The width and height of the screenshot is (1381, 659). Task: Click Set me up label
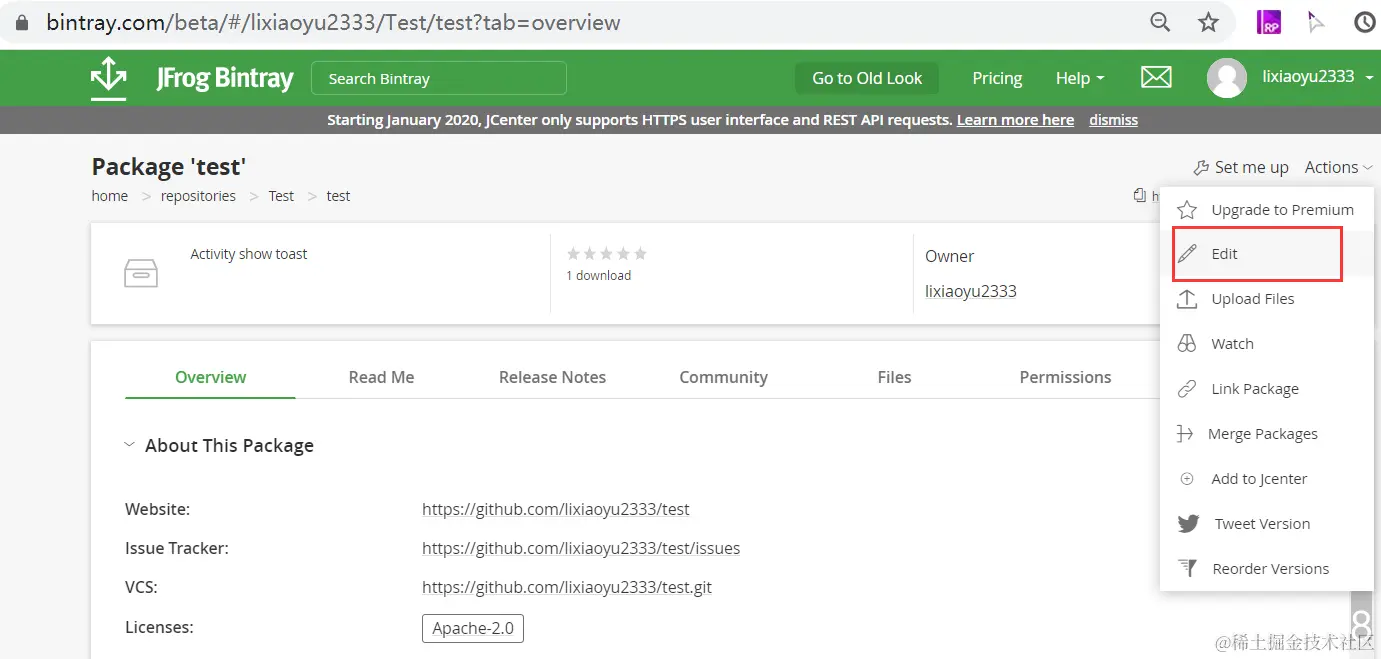click(1251, 167)
